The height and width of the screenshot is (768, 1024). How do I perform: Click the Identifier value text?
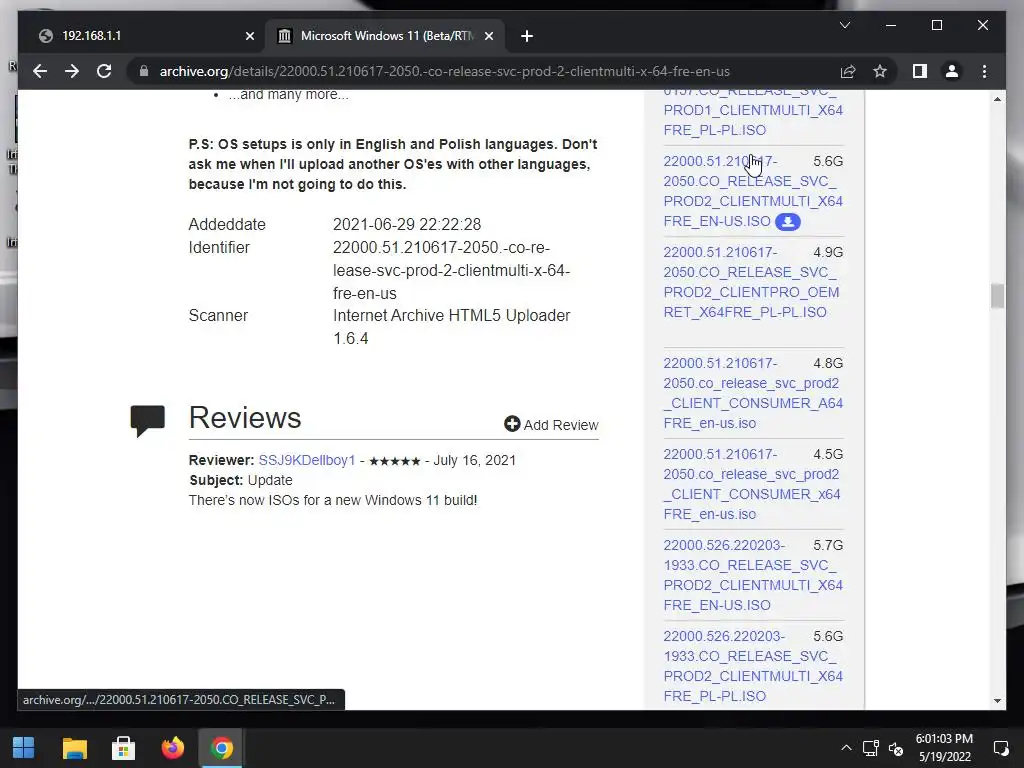click(x=451, y=270)
